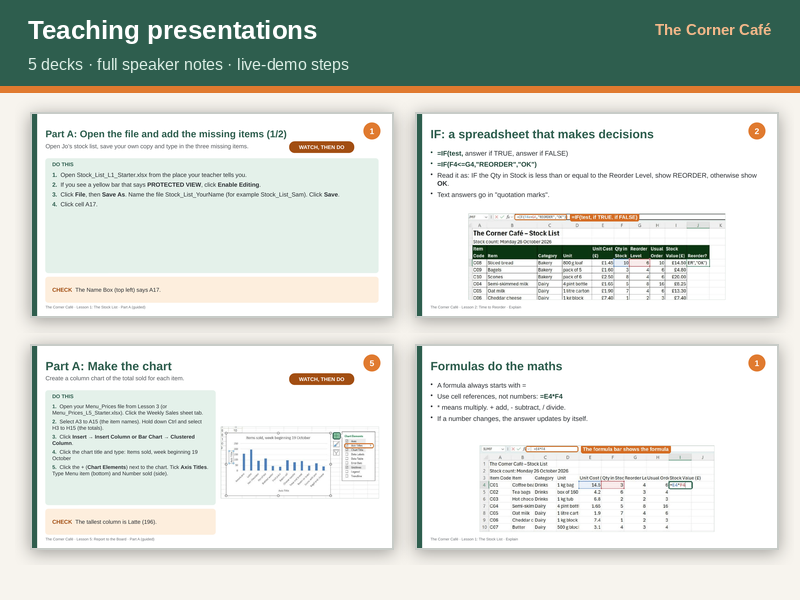Click the bullet "If a number changes, the answer updates by itself."
This screenshot has height=600, width=800.
(512, 419)
